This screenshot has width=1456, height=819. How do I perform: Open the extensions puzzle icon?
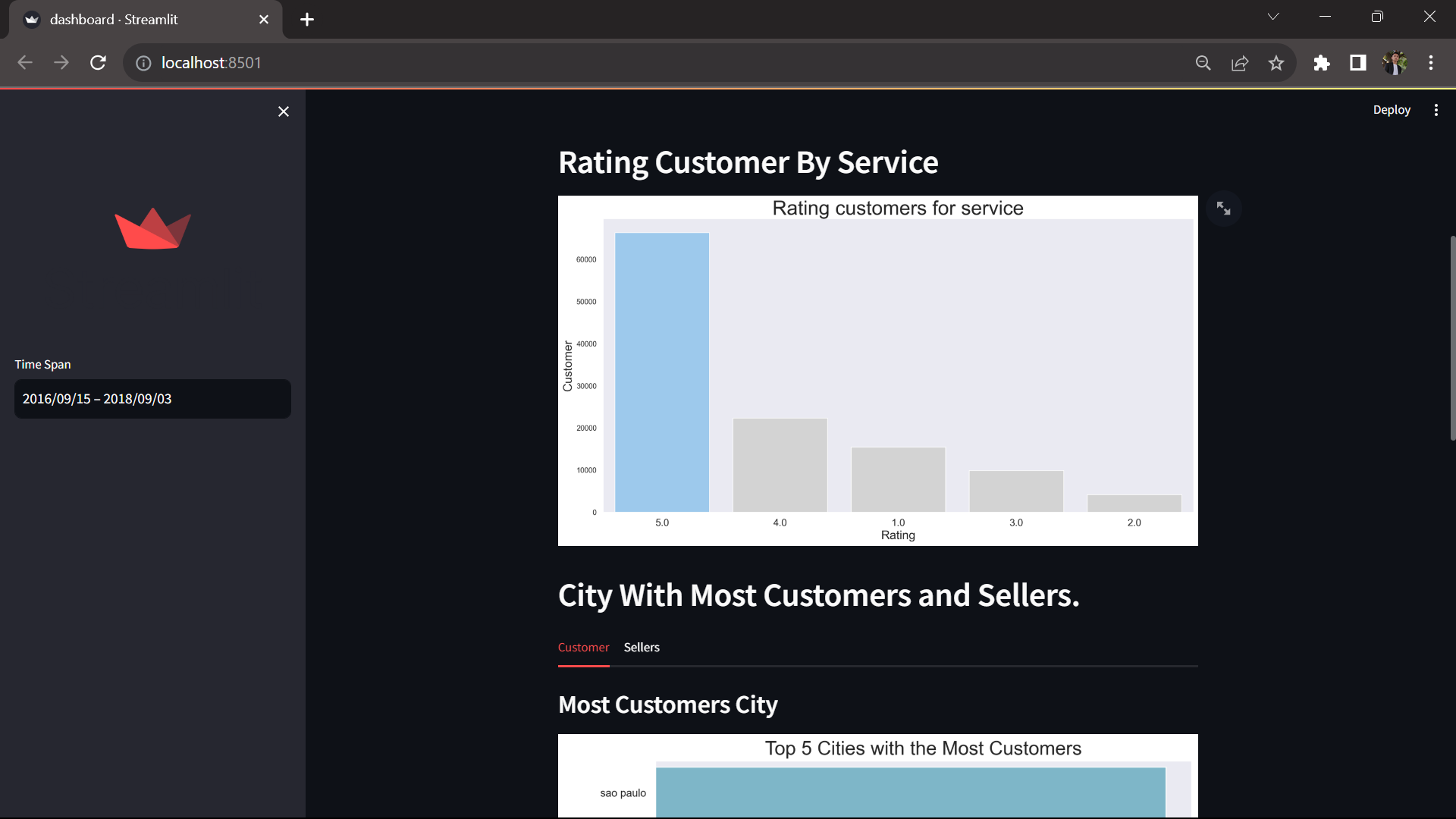pyautogui.click(x=1322, y=63)
